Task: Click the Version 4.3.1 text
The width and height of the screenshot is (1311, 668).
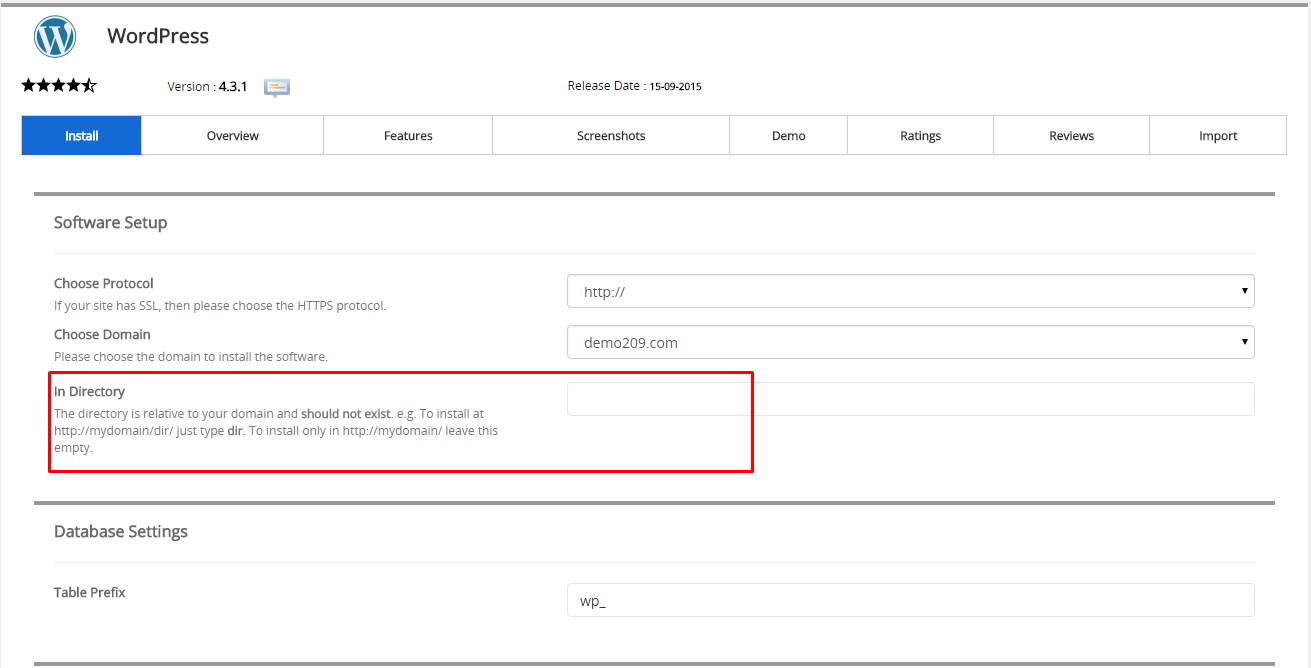Action: coord(207,87)
